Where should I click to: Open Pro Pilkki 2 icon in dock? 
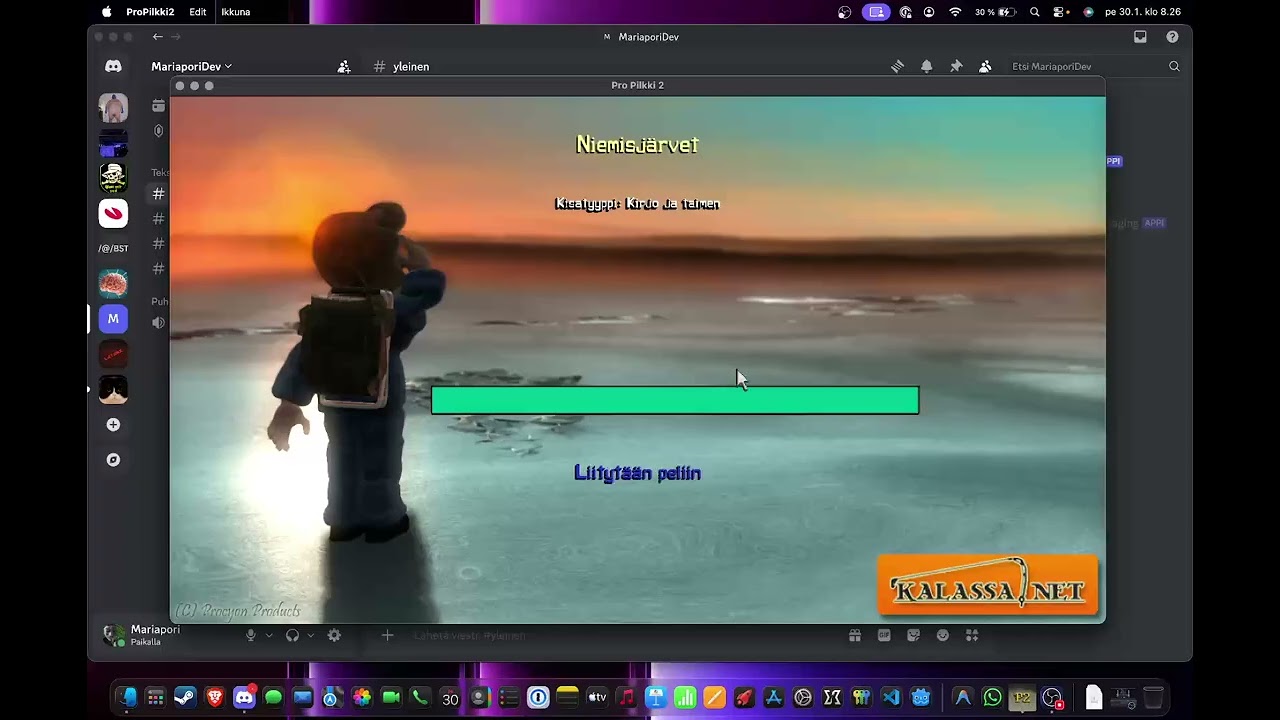tap(1022, 697)
